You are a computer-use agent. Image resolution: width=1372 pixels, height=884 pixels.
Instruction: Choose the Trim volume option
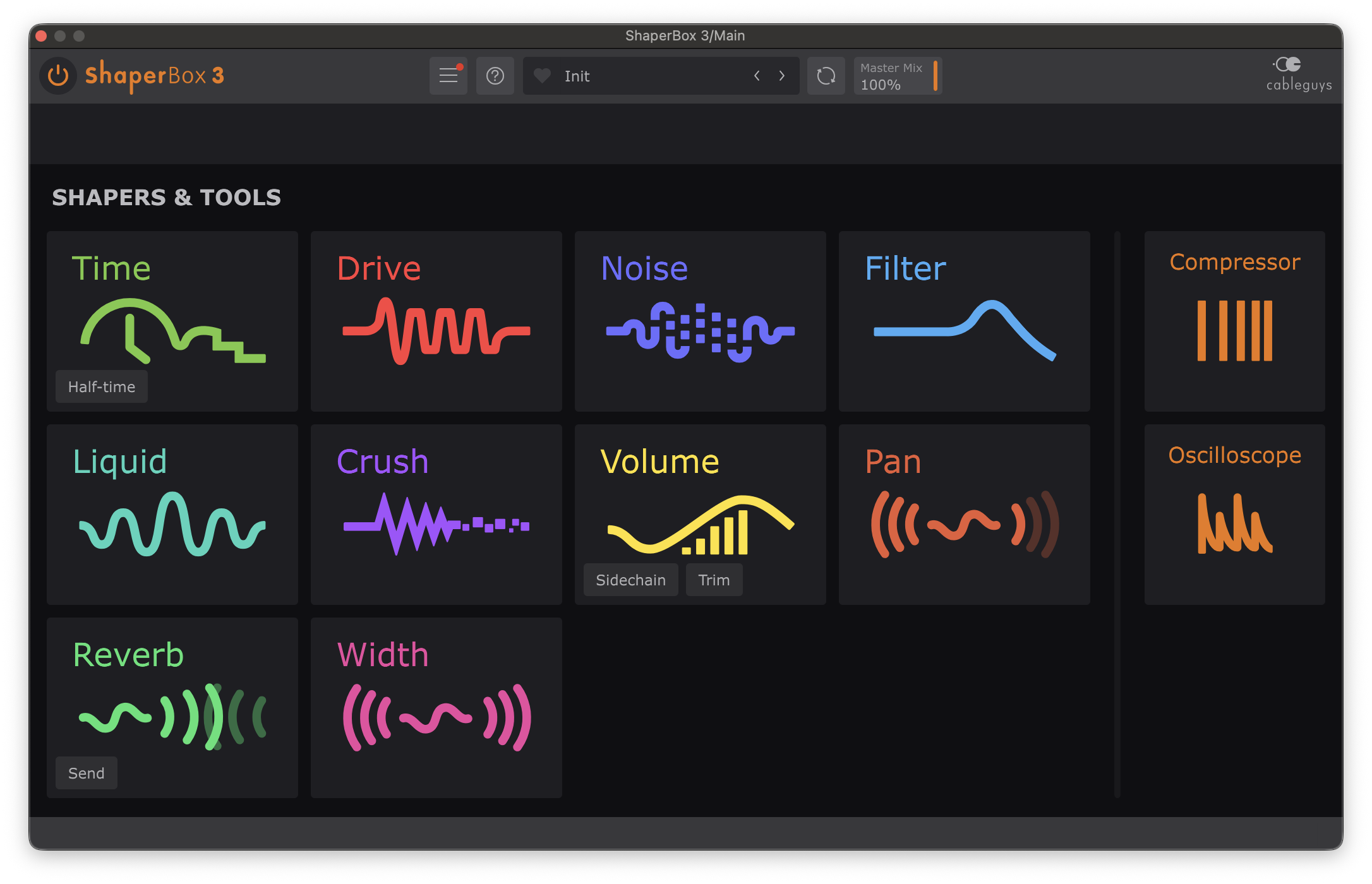point(714,580)
